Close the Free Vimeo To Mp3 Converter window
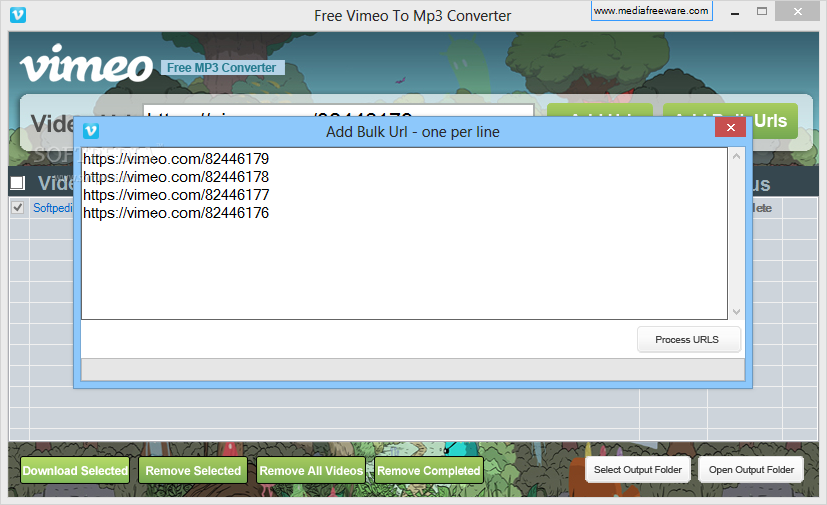Viewport: 827px width, 505px height. pos(797,11)
